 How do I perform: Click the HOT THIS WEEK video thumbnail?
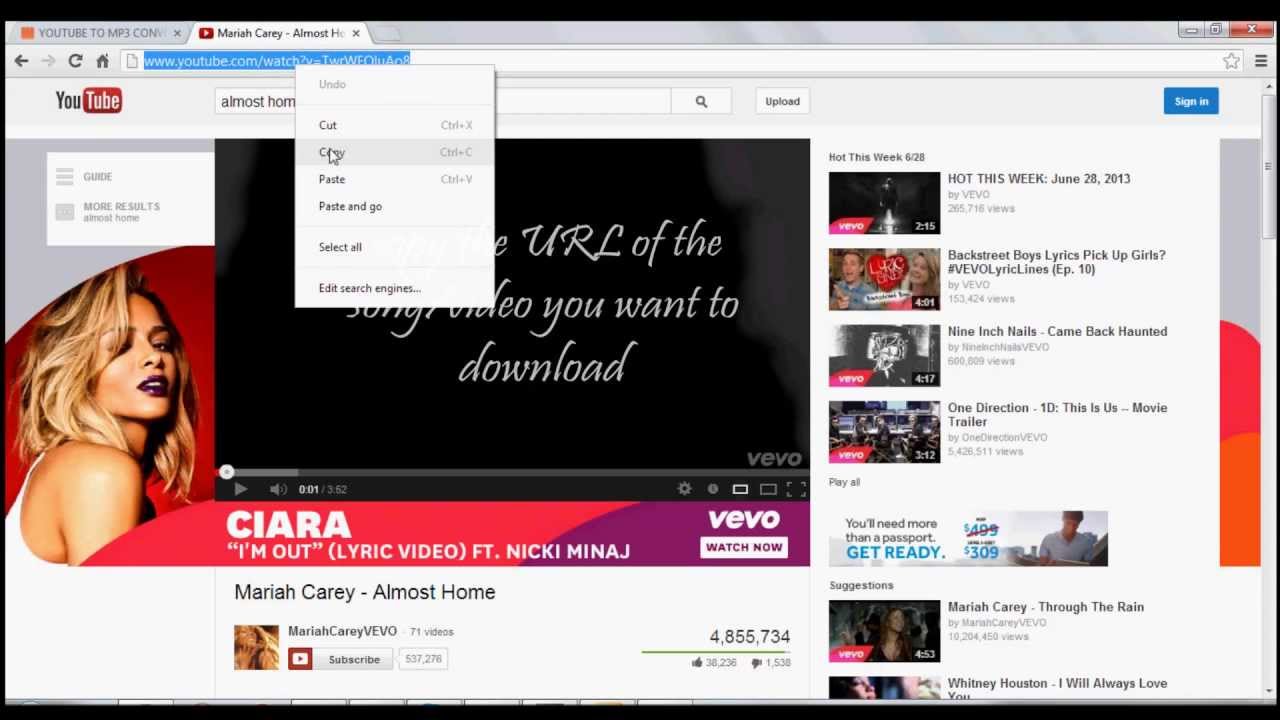pyautogui.click(x=884, y=203)
